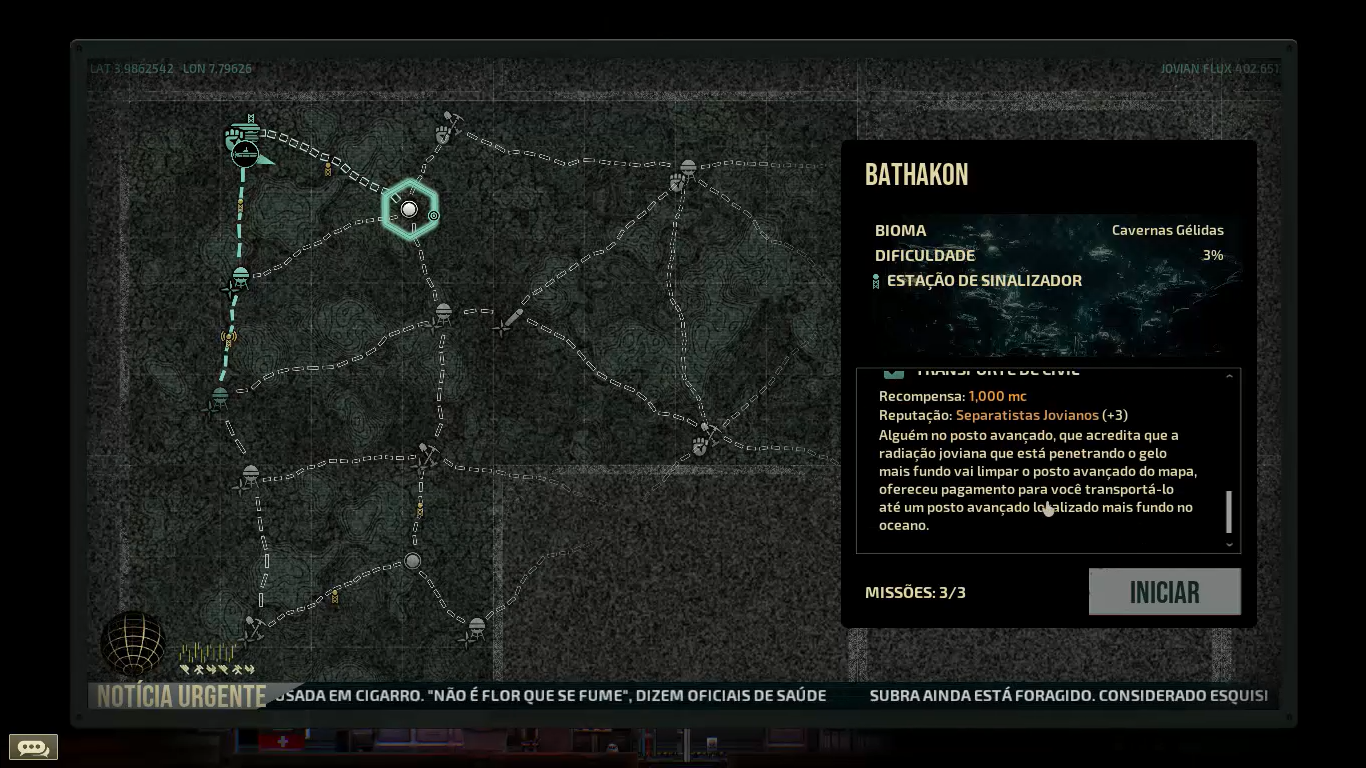Click the small target ring on the hexagon
Viewport: 1366px width, 768px height.
(433, 215)
